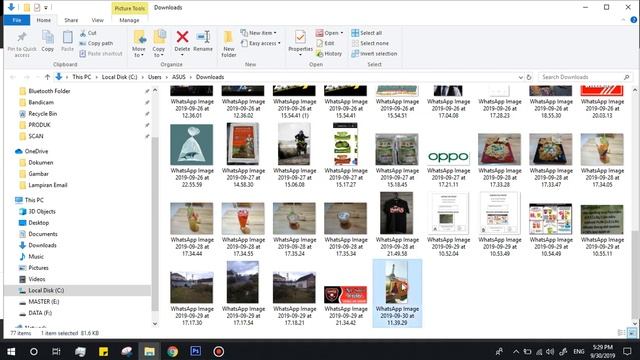
Task: Click the Picture Tools tab header
Action: pos(129,8)
